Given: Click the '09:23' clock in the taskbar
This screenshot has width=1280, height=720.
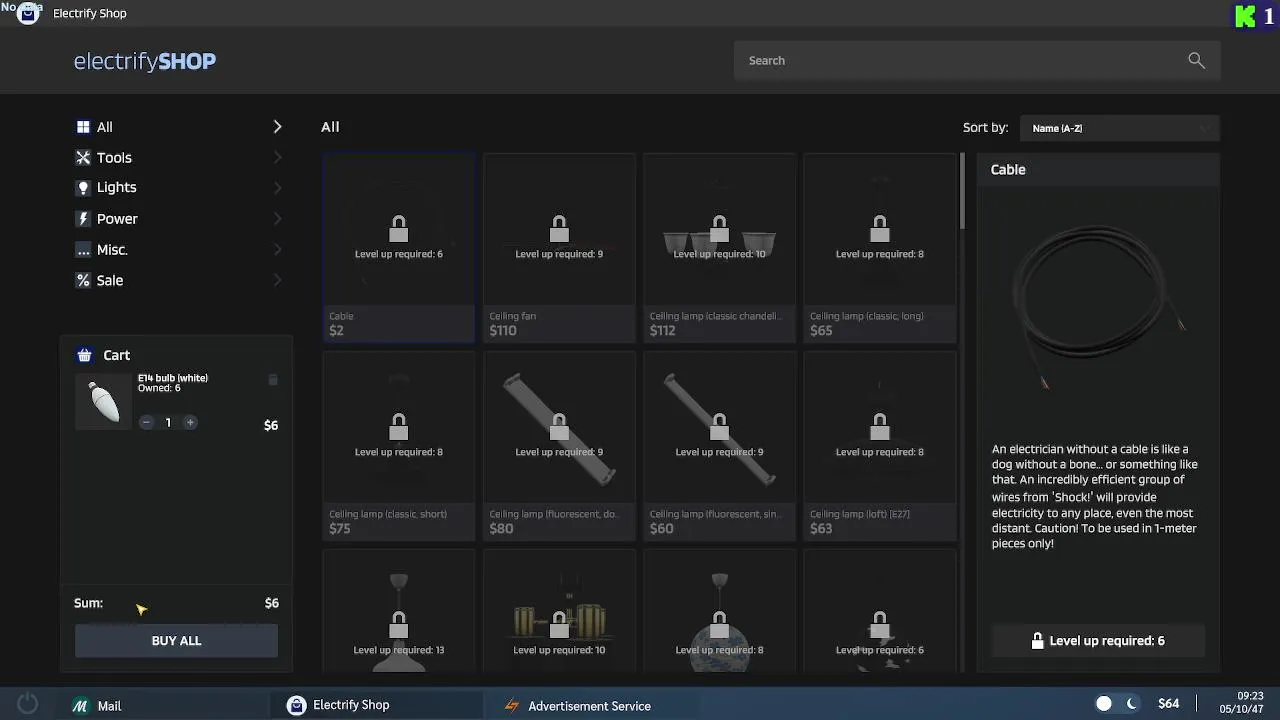Looking at the screenshot, I should click(x=1250, y=696).
